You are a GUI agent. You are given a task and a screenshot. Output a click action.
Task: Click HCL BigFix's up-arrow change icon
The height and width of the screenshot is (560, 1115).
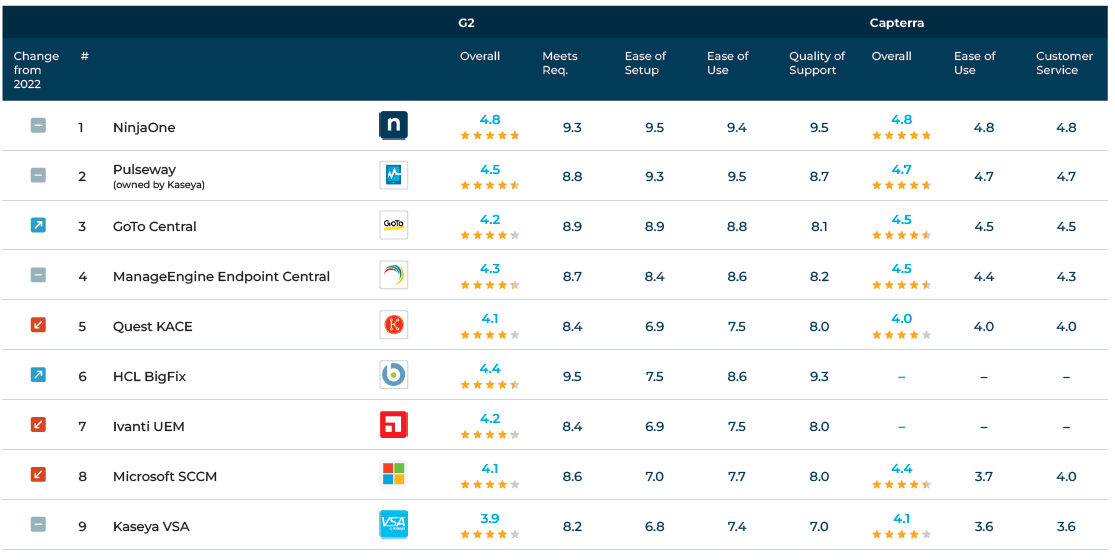38,375
